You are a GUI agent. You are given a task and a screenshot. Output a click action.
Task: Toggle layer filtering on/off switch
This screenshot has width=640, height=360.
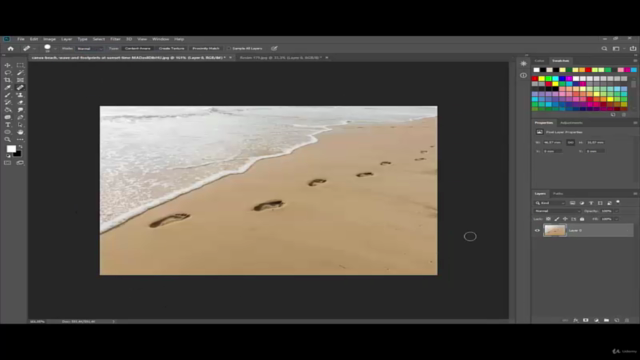click(618, 202)
